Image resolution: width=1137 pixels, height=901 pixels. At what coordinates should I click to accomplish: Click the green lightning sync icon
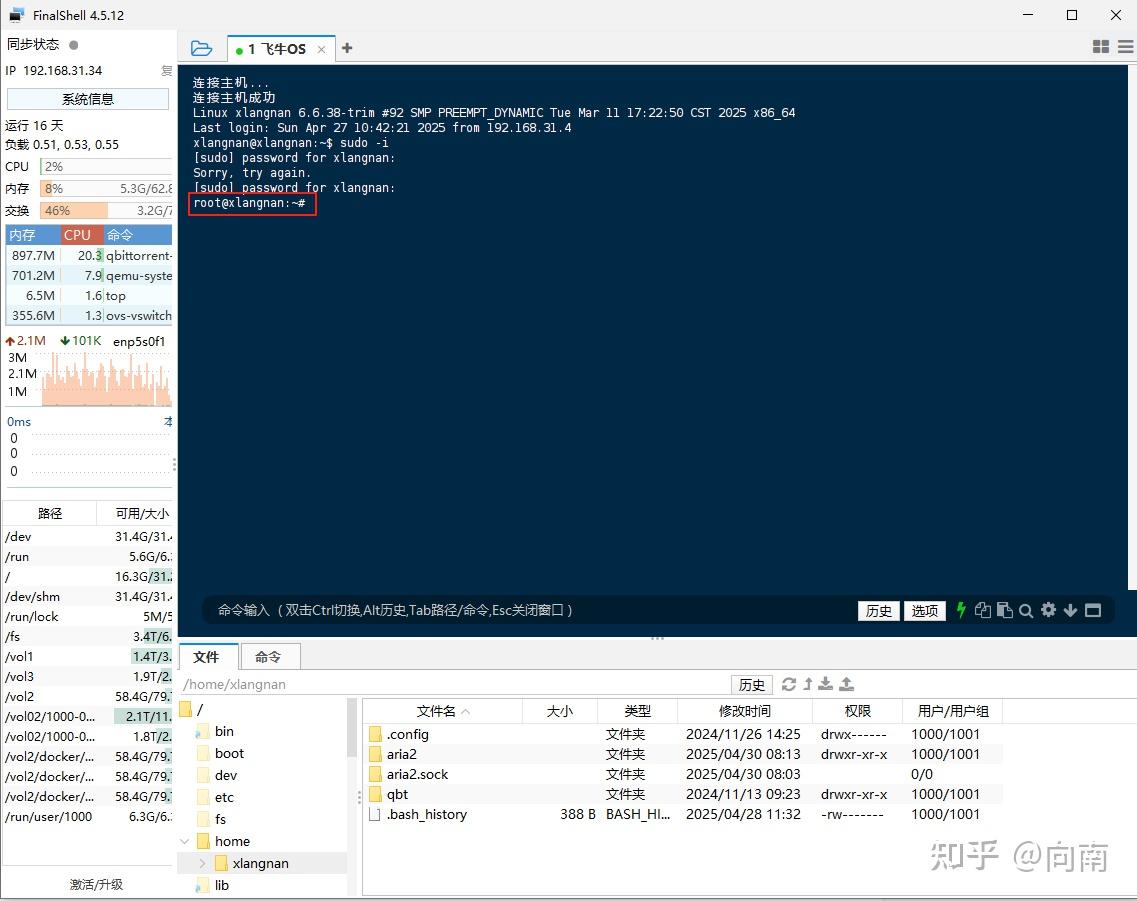960,610
